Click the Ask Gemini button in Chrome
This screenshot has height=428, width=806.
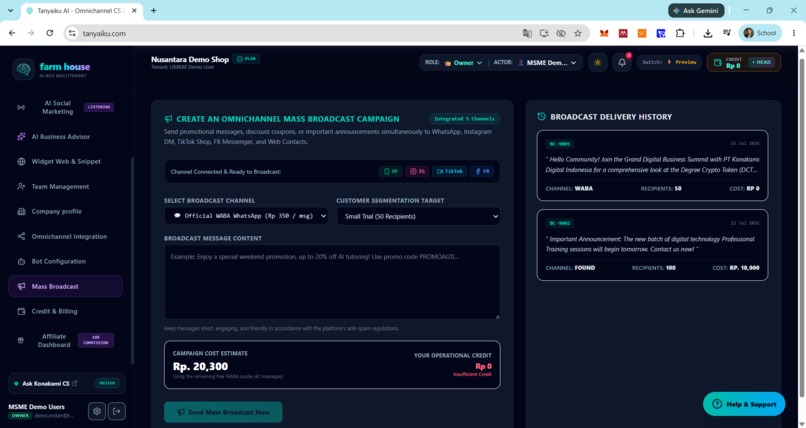click(696, 10)
